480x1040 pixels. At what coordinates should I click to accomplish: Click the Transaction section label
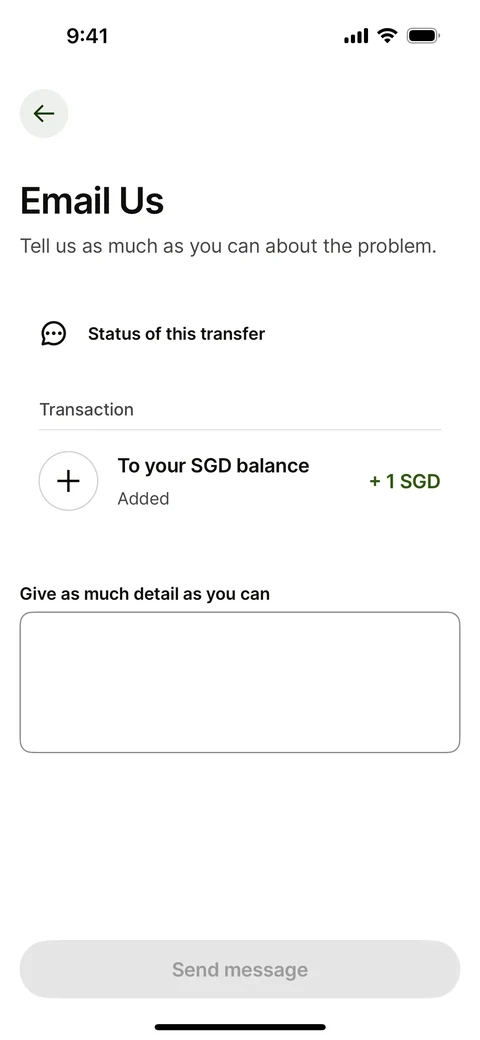click(x=86, y=409)
